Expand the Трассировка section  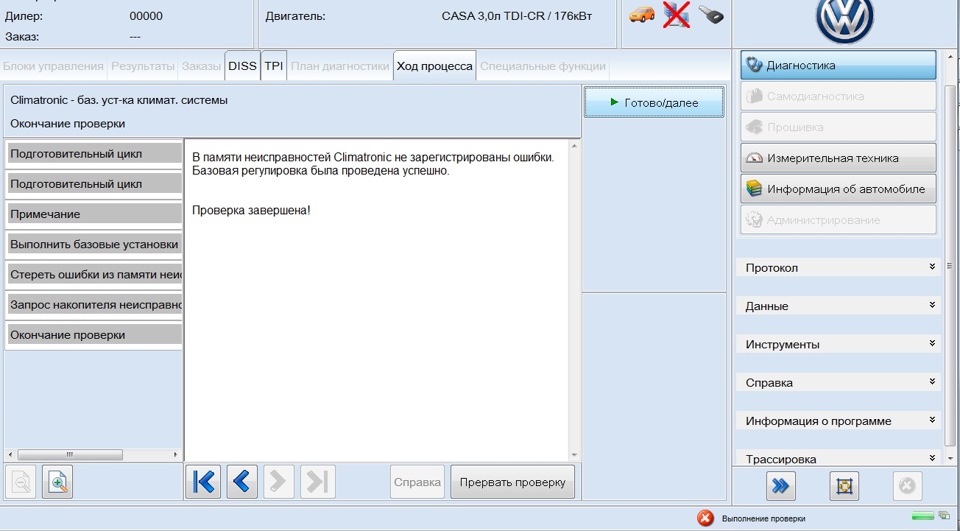point(838,459)
